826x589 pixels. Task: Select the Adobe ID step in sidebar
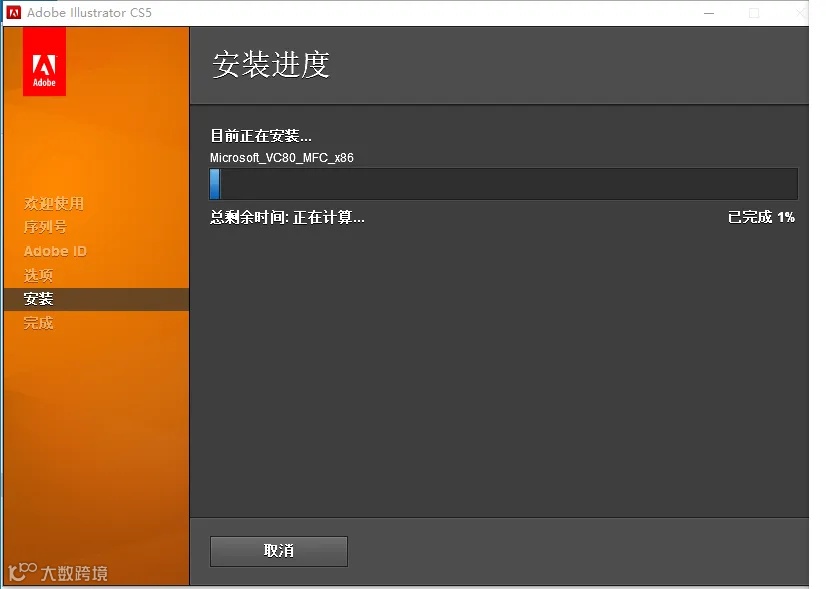55,251
